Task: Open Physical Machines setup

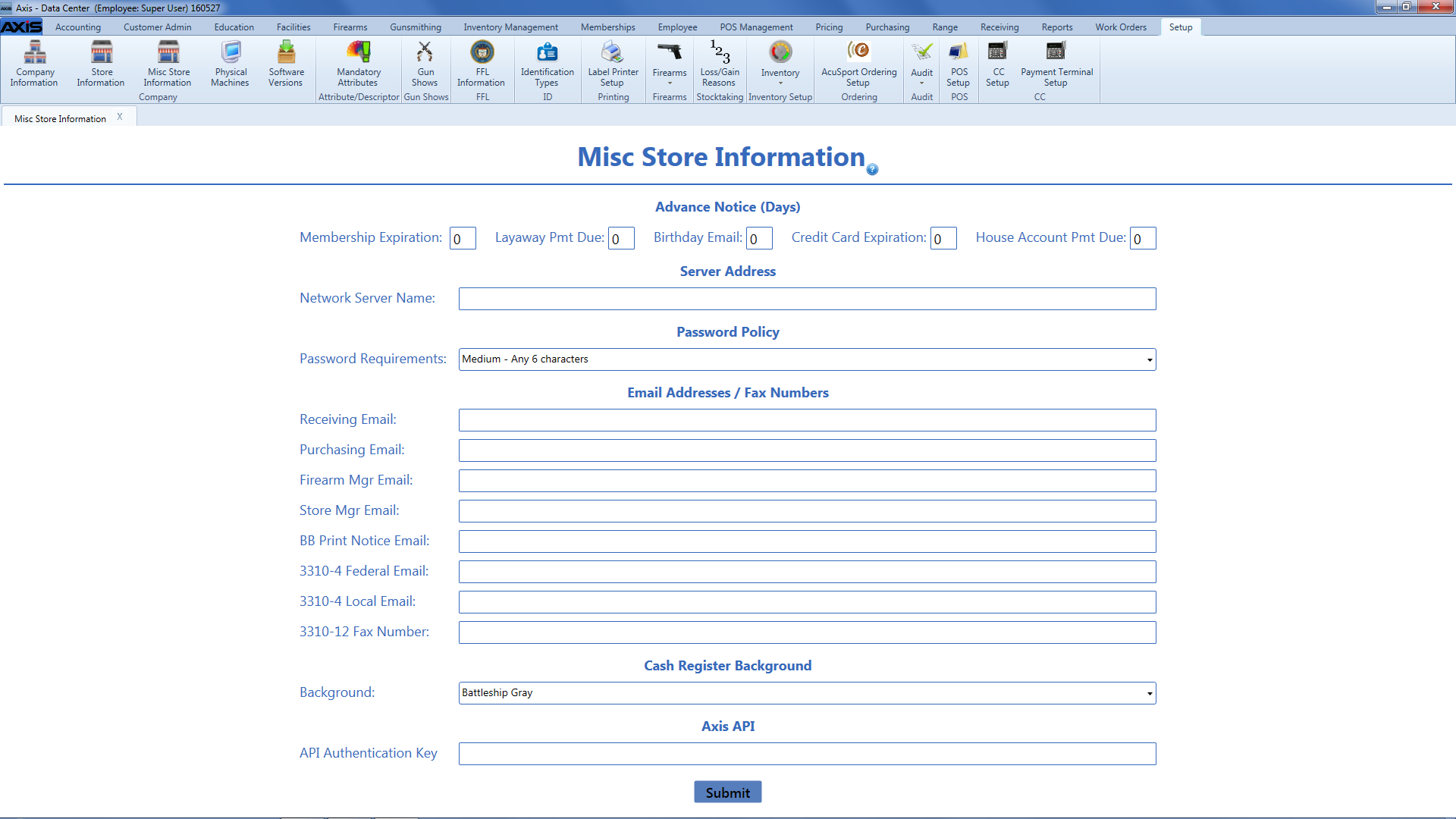Action: (230, 64)
